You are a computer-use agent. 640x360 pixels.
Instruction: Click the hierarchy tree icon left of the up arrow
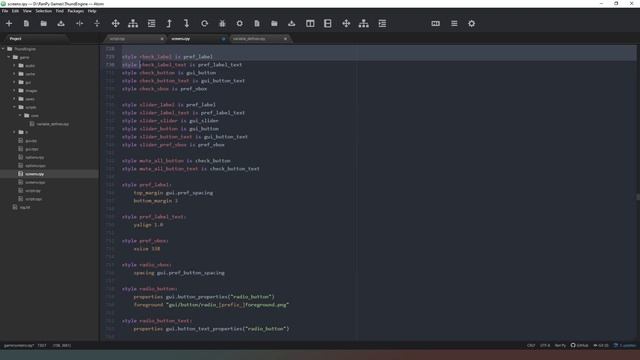[x=133, y=24]
